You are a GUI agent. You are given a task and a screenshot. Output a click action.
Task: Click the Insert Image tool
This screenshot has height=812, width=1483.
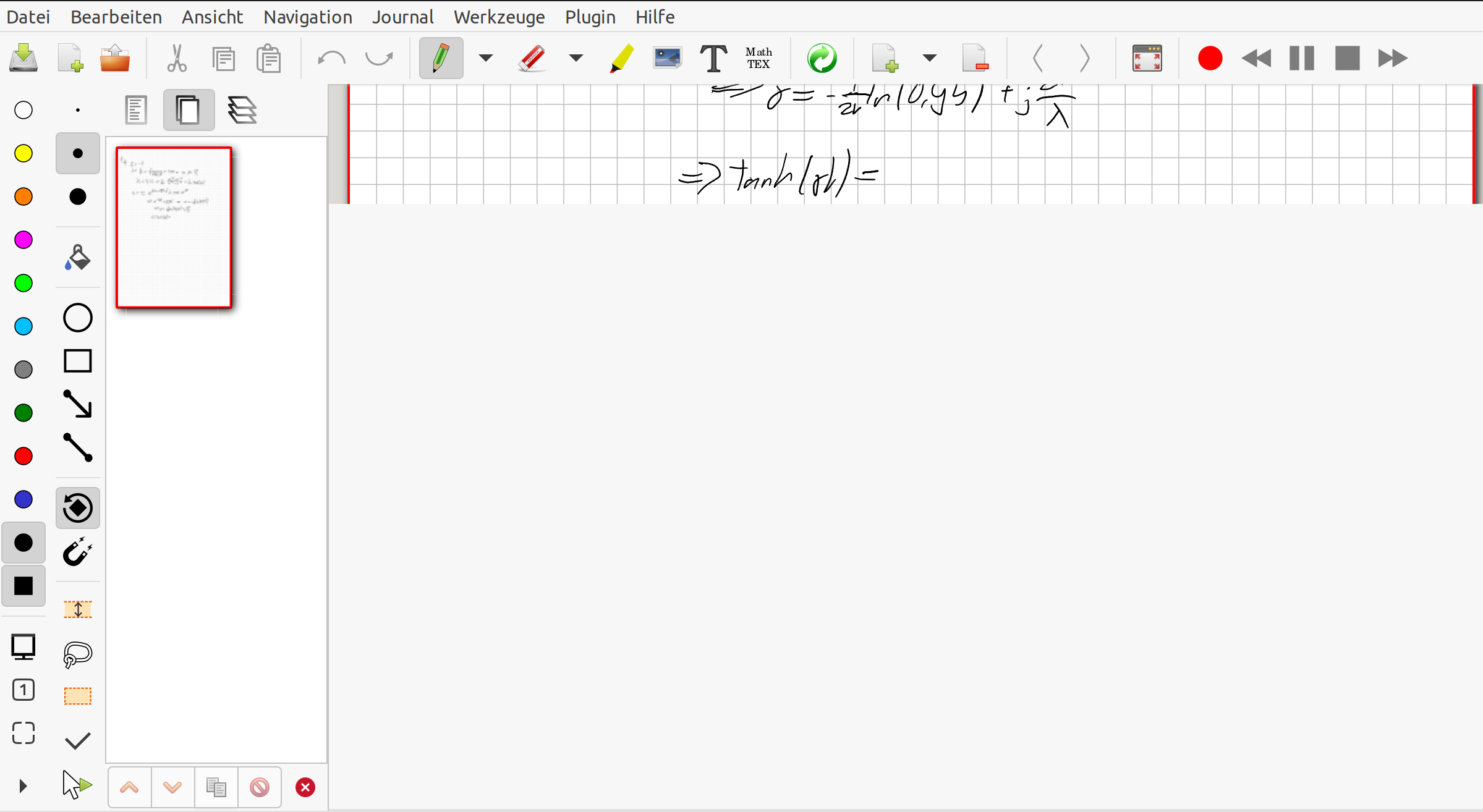[x=667, y=59]
